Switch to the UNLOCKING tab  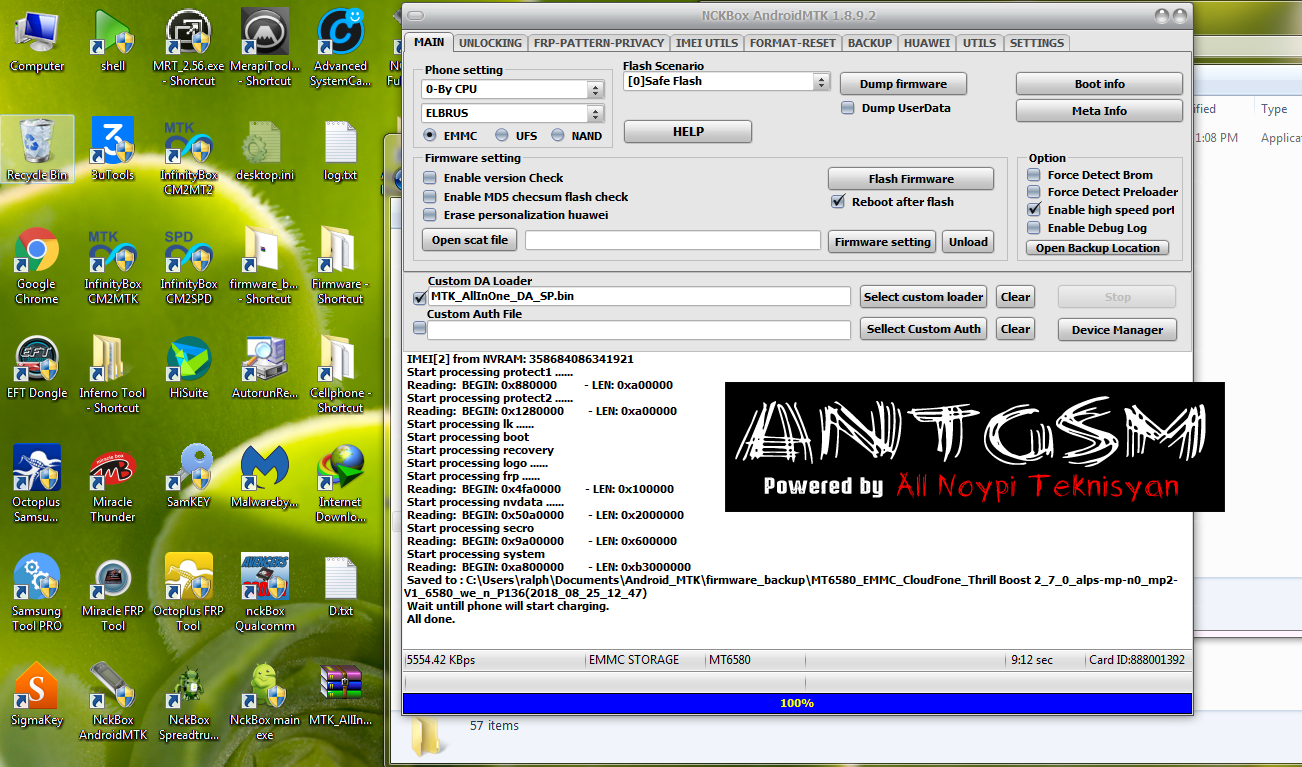point(490,43)
